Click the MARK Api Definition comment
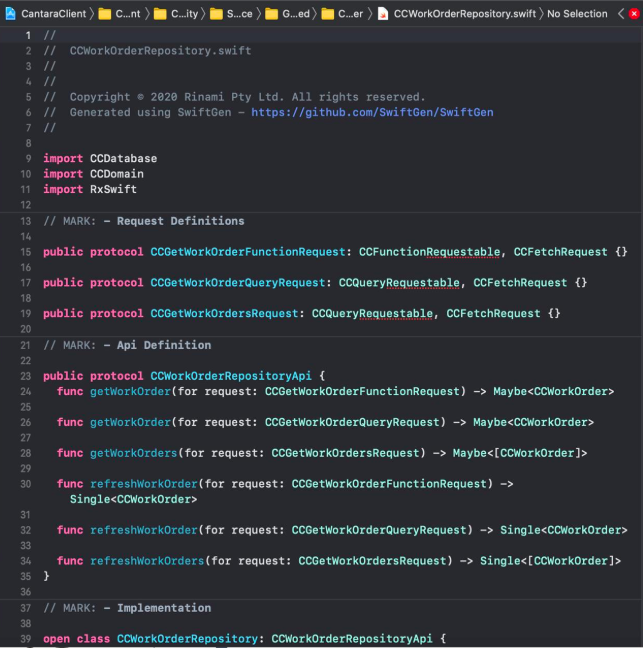The height and width of the screenshot is (648, 643). 127,345
